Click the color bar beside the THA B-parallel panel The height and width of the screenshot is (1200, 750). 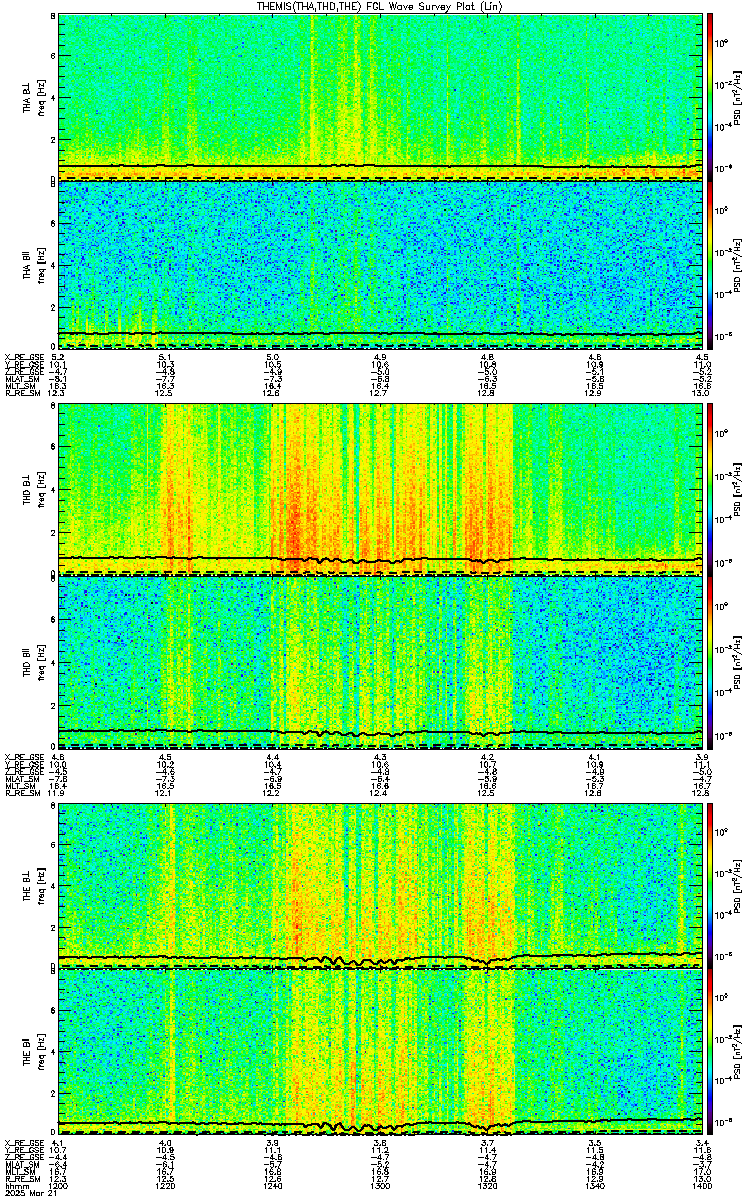pyautogui.click(x=711, y=265)
